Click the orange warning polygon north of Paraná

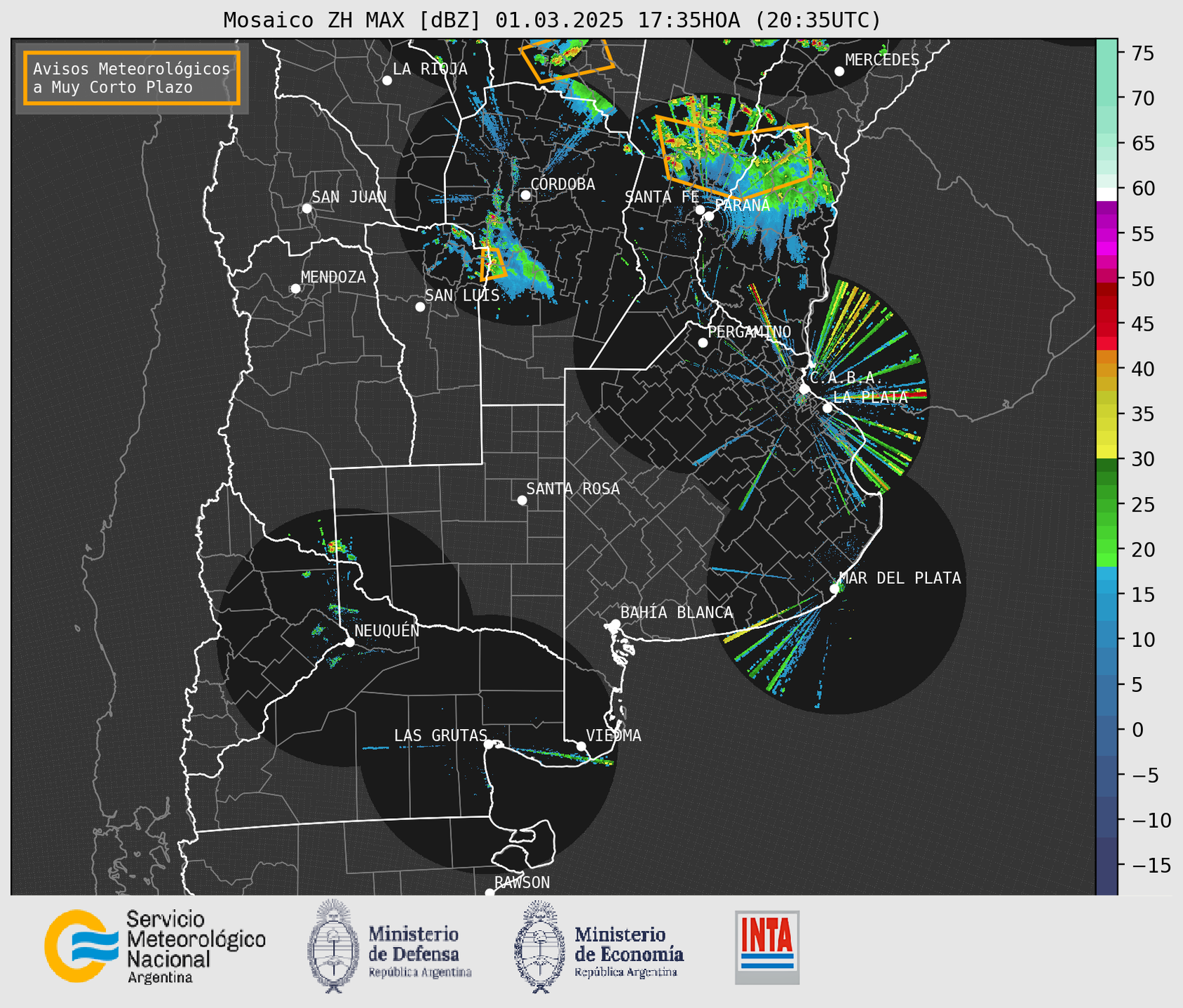(734, 160)
